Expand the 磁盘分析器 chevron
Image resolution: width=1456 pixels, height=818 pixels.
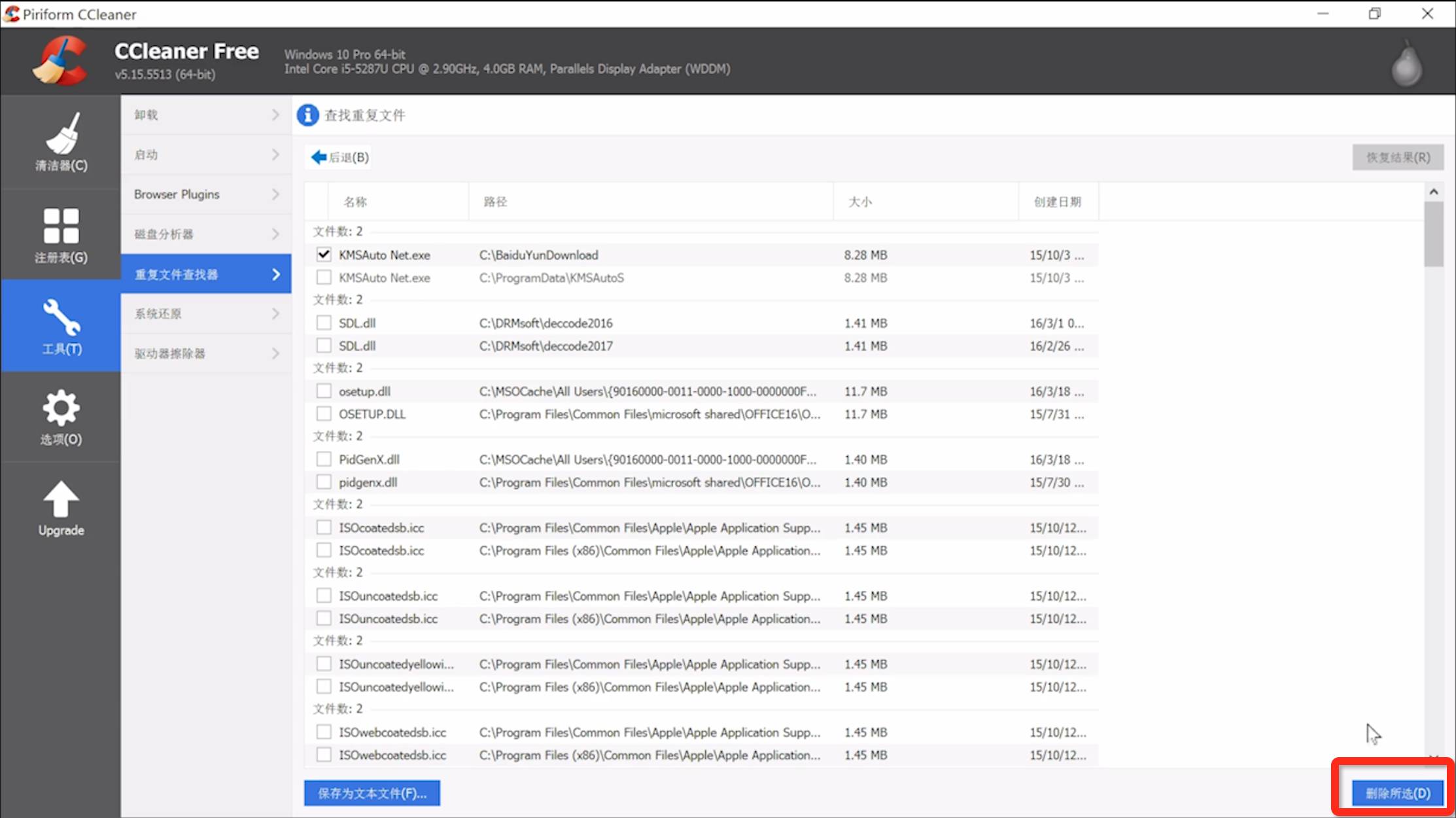(x=275, y=234)
